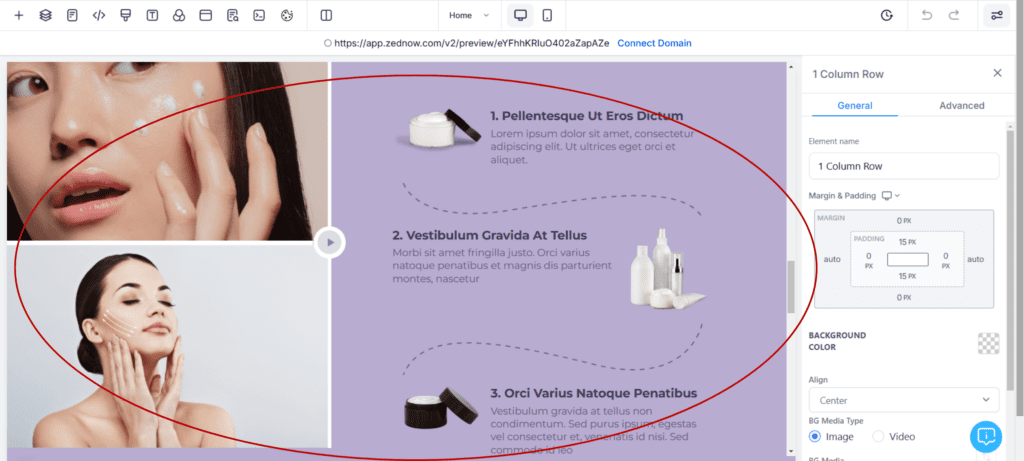Image resolution: width=1024 pixels, height=461 pixels.
Task: Click the 'Morbi sit amet fringilla' paragraph
Action: (502, 266)
